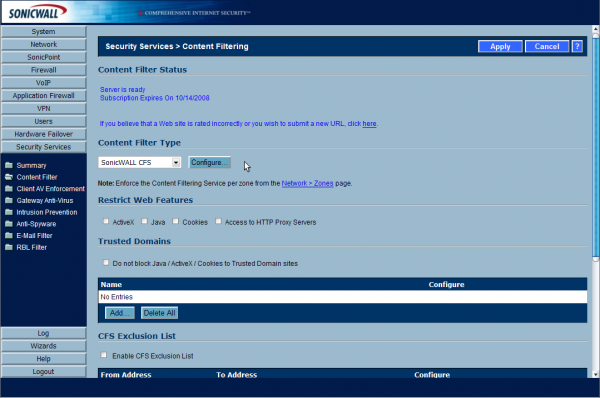Open the Users menu
Image resolution: width=600 pixels, height=398 pixels.
point(44,121)
